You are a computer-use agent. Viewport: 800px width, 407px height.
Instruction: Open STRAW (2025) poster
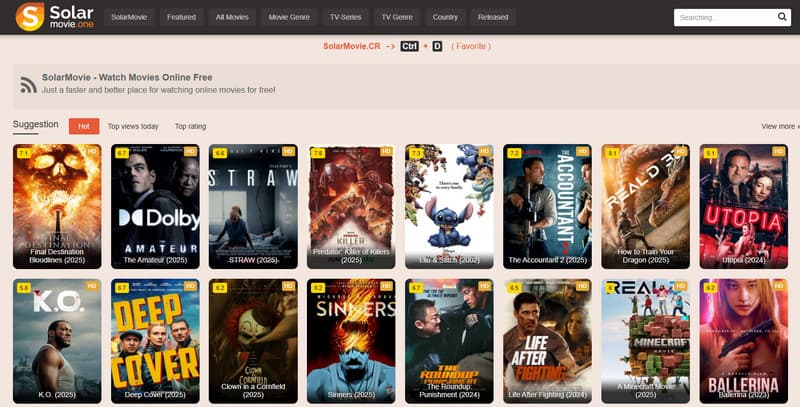253,206
